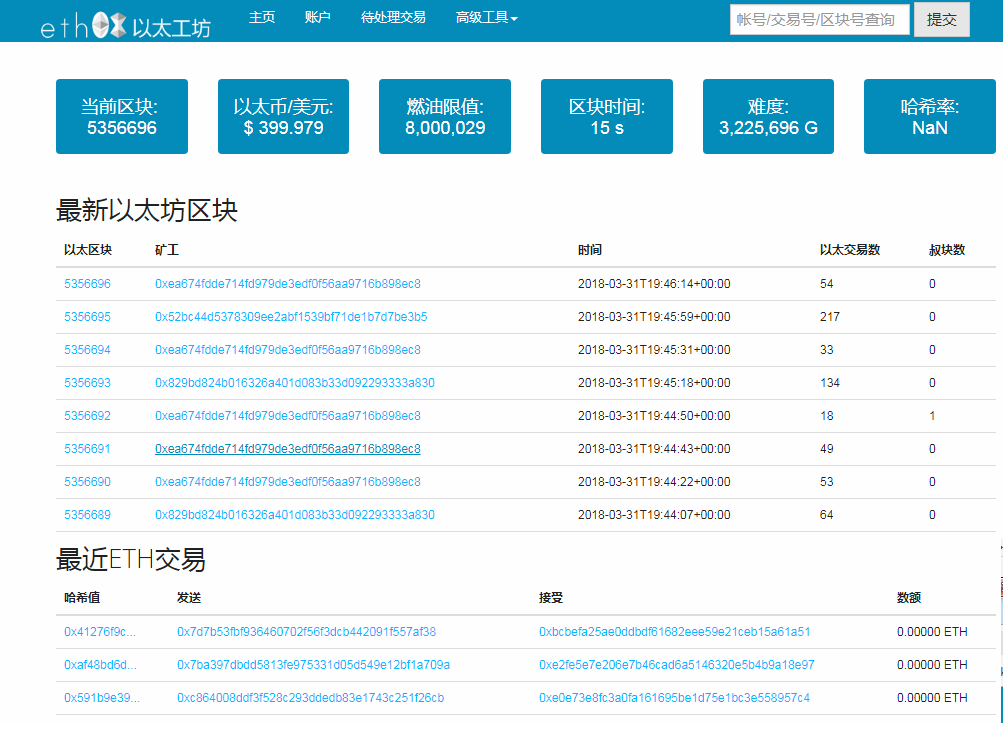The height and width of the screenshot is (731, 1003).
Task: Click uncle count 1 in row 5356692
Action: pos(932,416)
